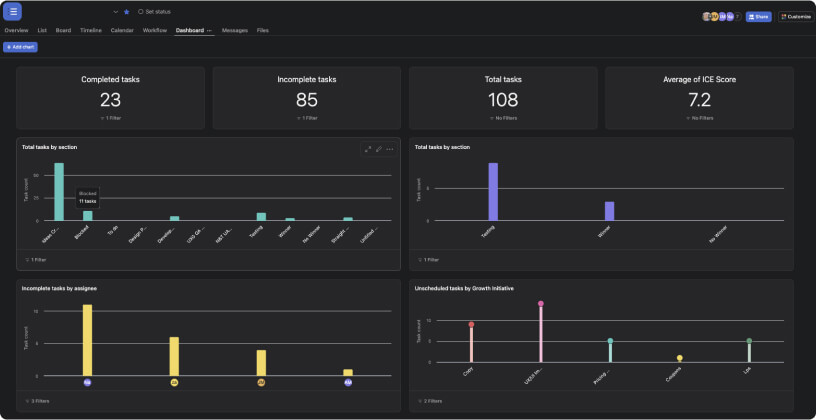The height and width of the screenshot is (420, 816).
Task: Open the project title dropdown chevron
Action: (x=116, y=12)
